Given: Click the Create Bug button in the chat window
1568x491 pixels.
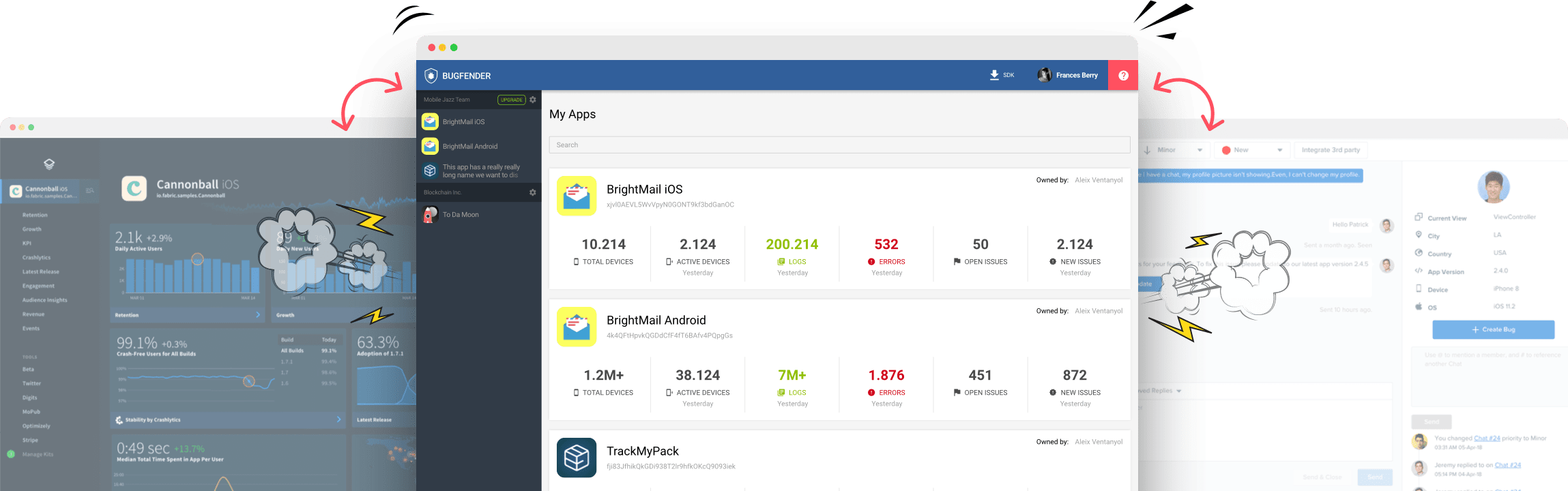Looking at the screenshot, I should [1493, 329].
